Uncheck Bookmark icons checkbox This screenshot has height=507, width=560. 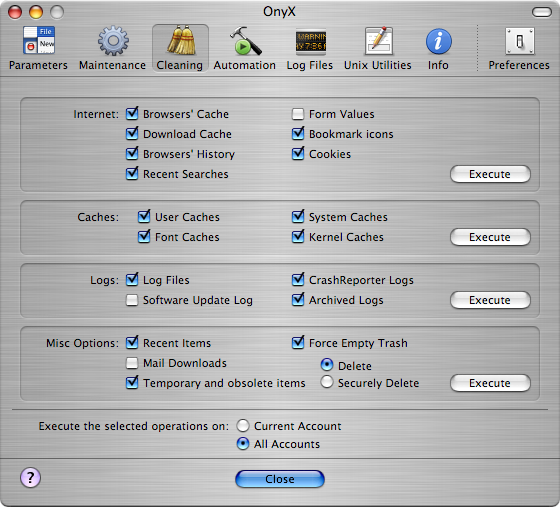pos(298,134)
